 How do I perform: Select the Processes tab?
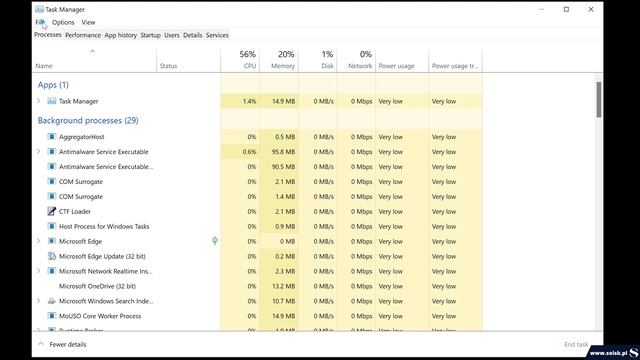tap(48, 35)
